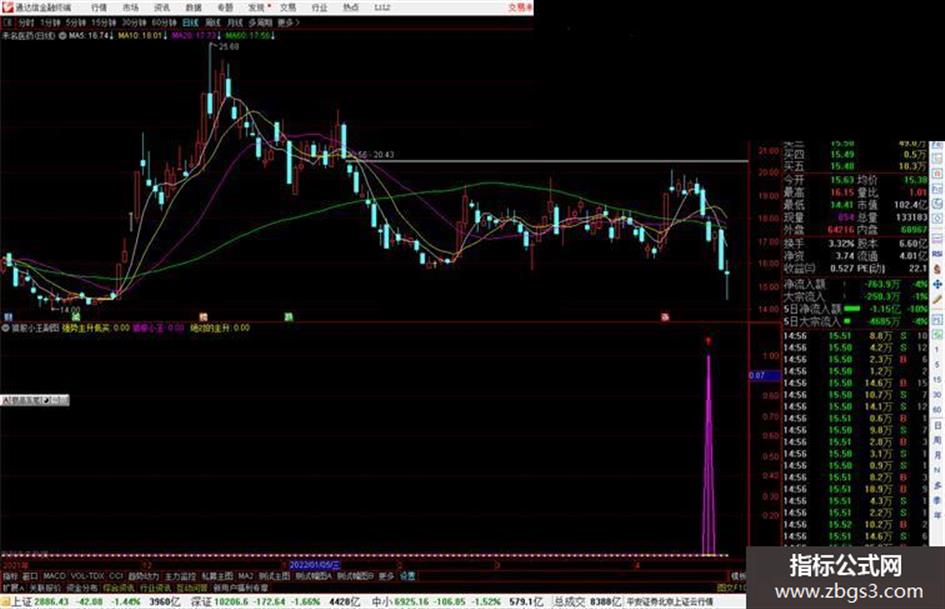Select the 15 minute shortcut in right sidebar

coord(937,379)
